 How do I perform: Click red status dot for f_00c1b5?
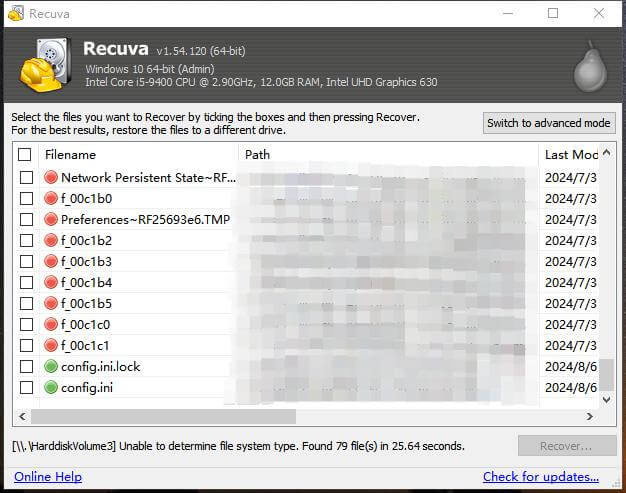51,303
